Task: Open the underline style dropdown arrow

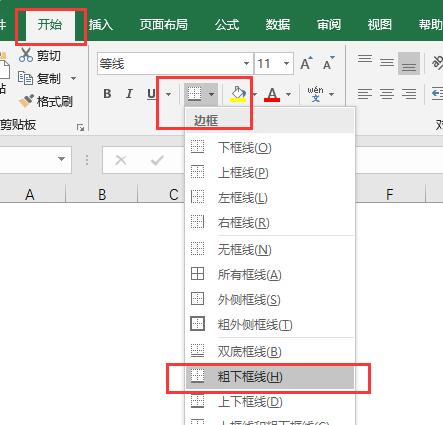Action: [168, 94]
